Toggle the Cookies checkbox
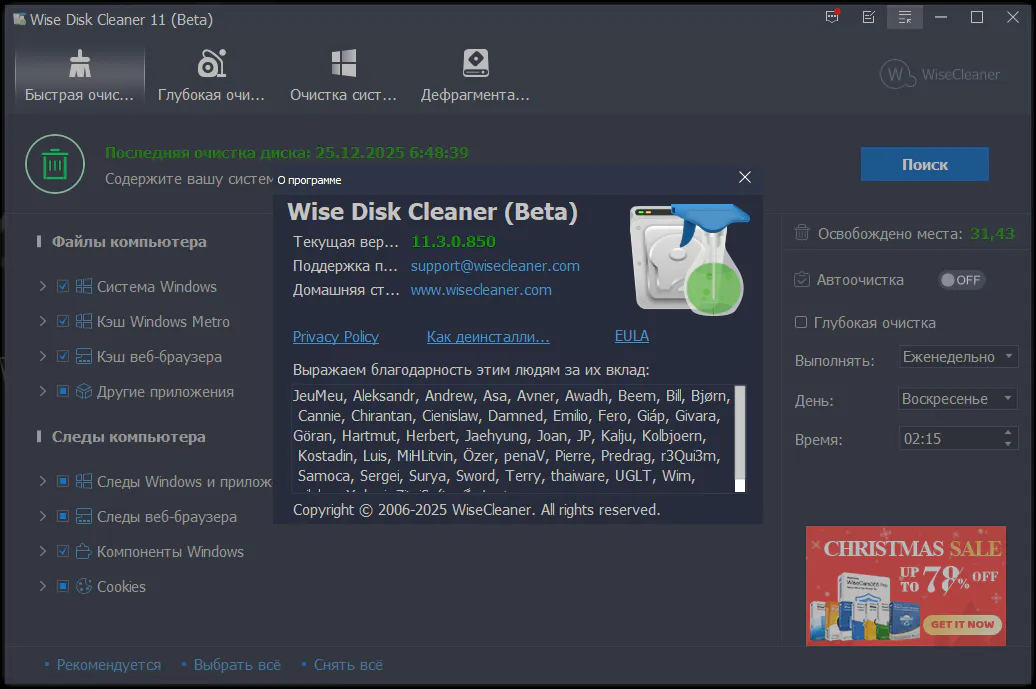The height and width of the screenshot is (689, 1036). (63, 586)
